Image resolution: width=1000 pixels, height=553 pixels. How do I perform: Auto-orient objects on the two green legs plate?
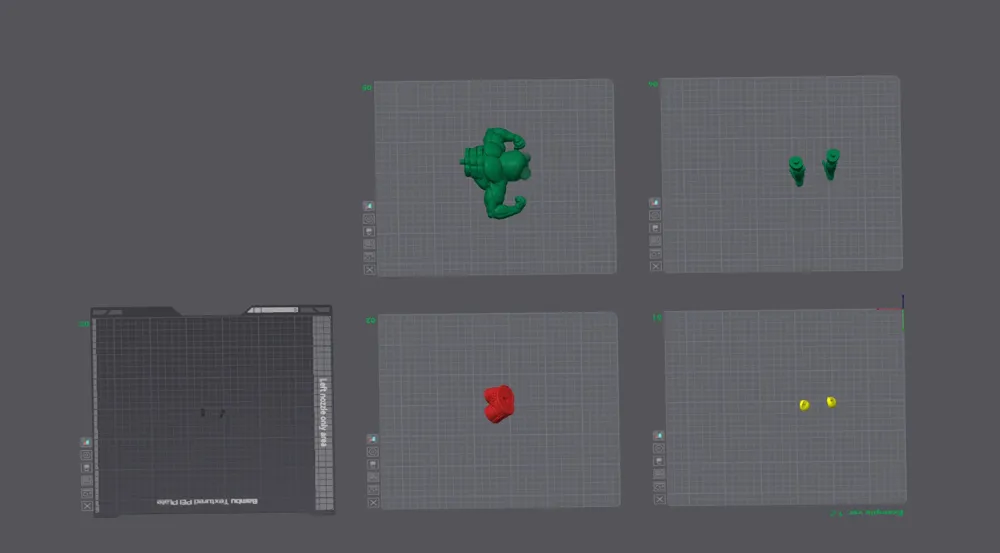click(655, 254)
